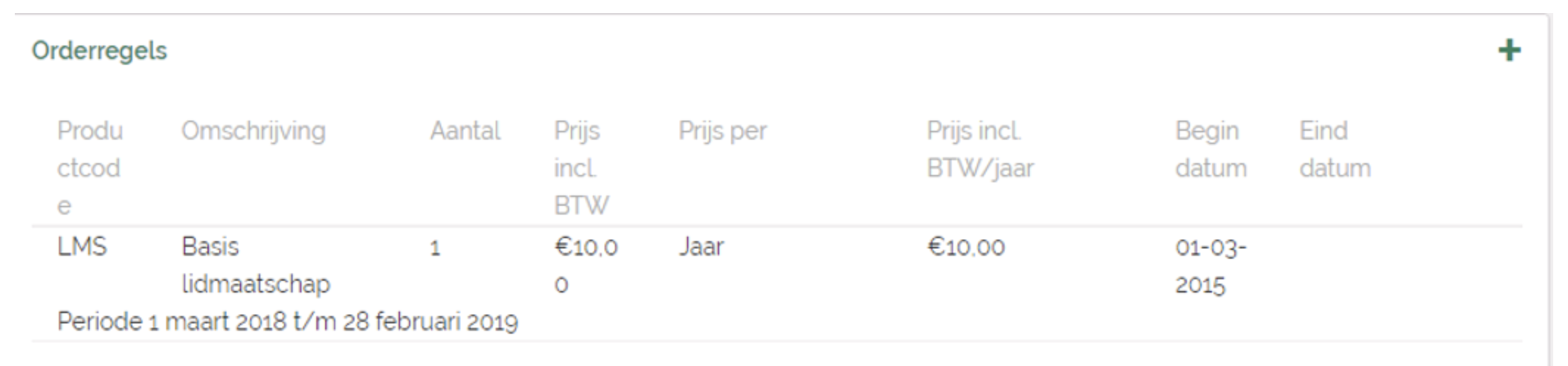Open the LMS product code cell

[82, 246]
